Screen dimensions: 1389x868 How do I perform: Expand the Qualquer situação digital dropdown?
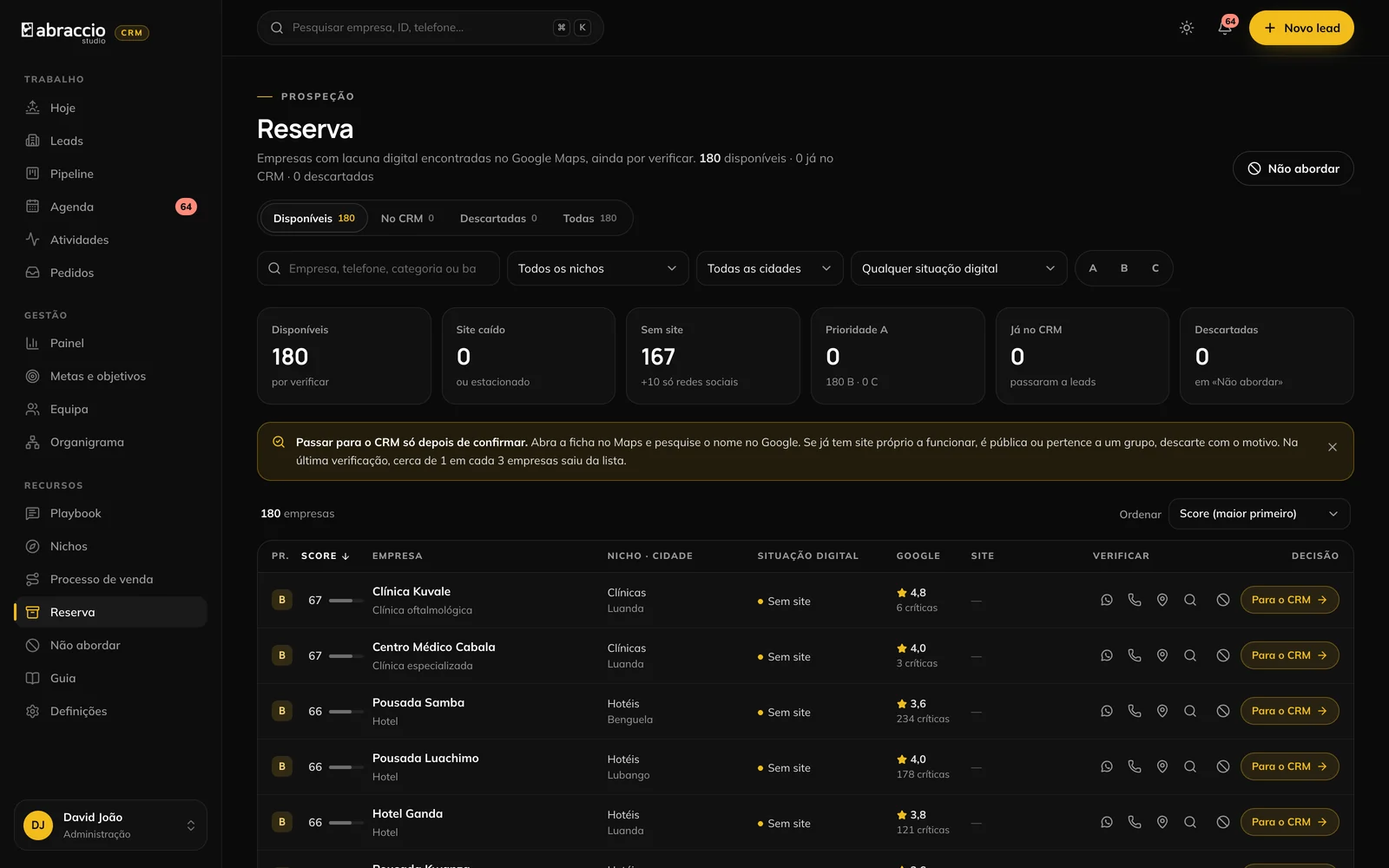958,268
